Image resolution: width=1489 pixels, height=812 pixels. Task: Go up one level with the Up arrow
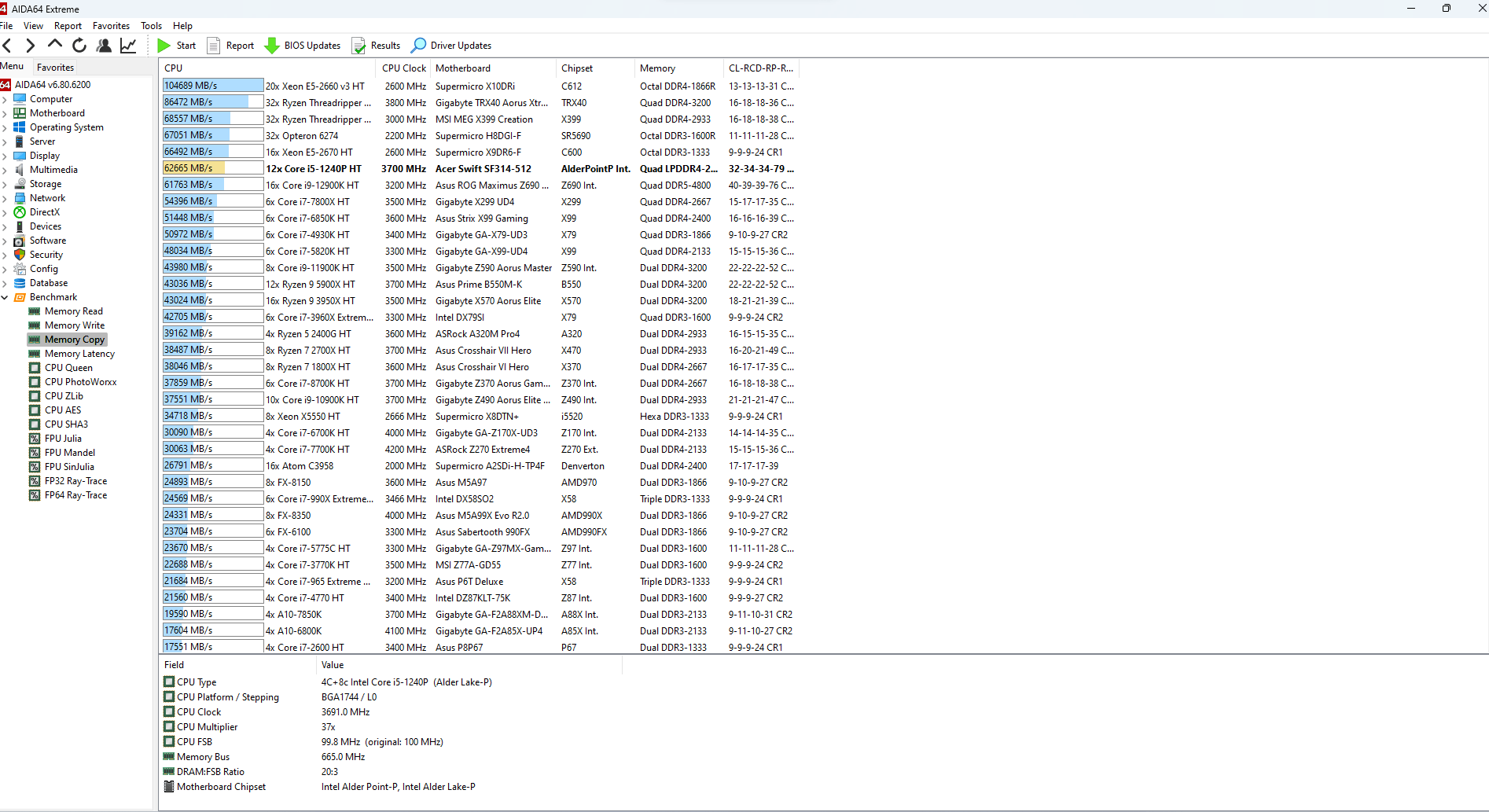[54, 45]
